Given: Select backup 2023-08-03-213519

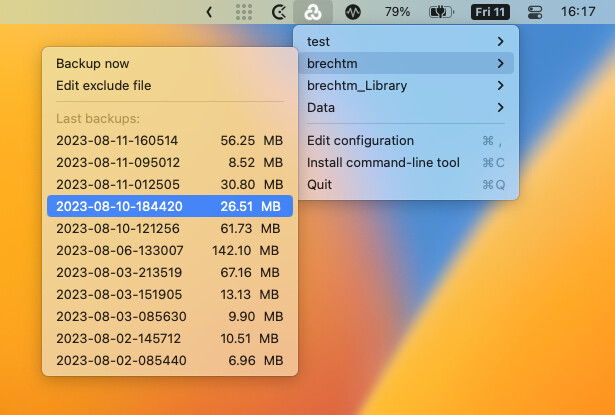Looking at the screenshot, I should point(170,272).
